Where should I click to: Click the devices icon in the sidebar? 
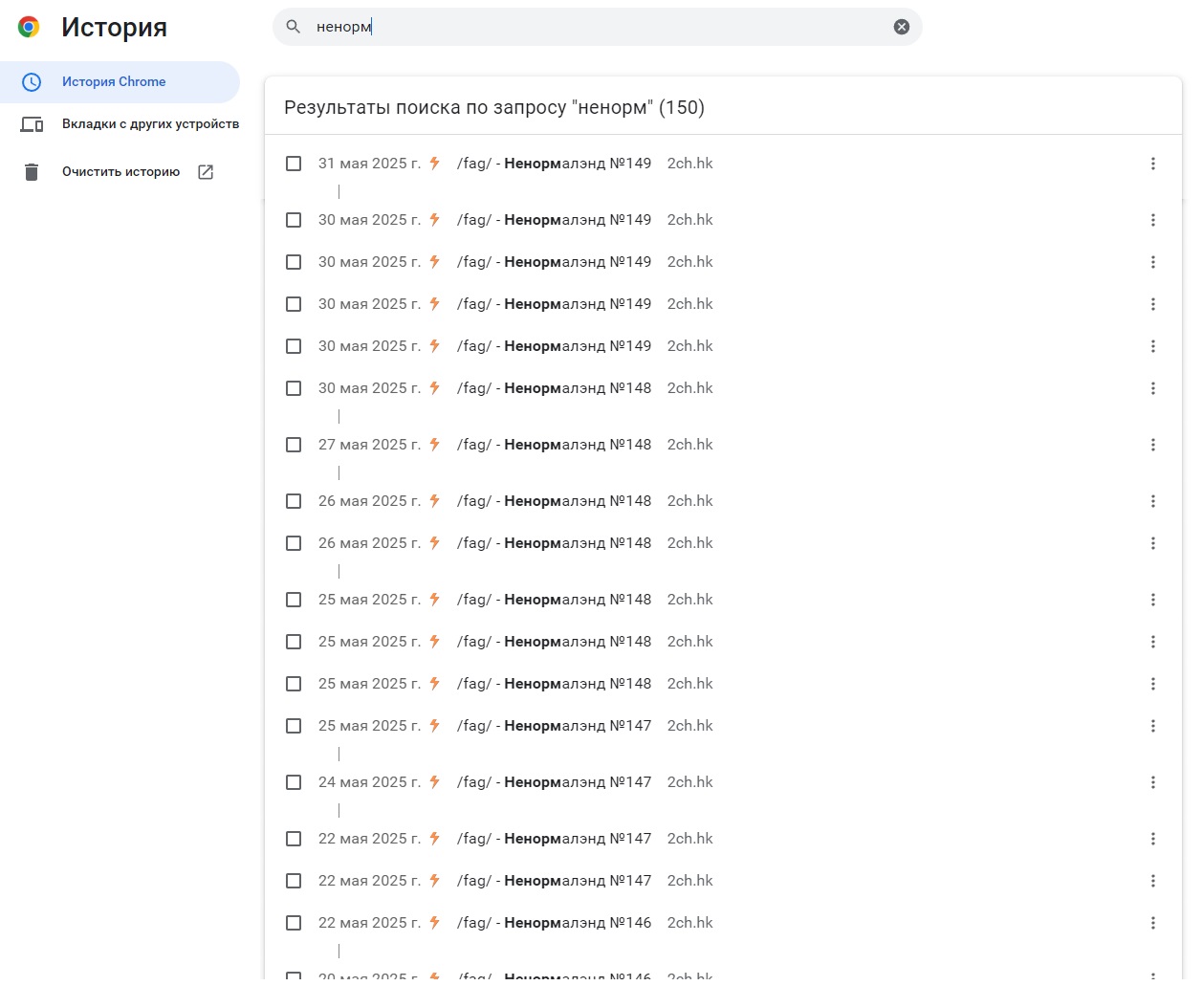(32, 124)
